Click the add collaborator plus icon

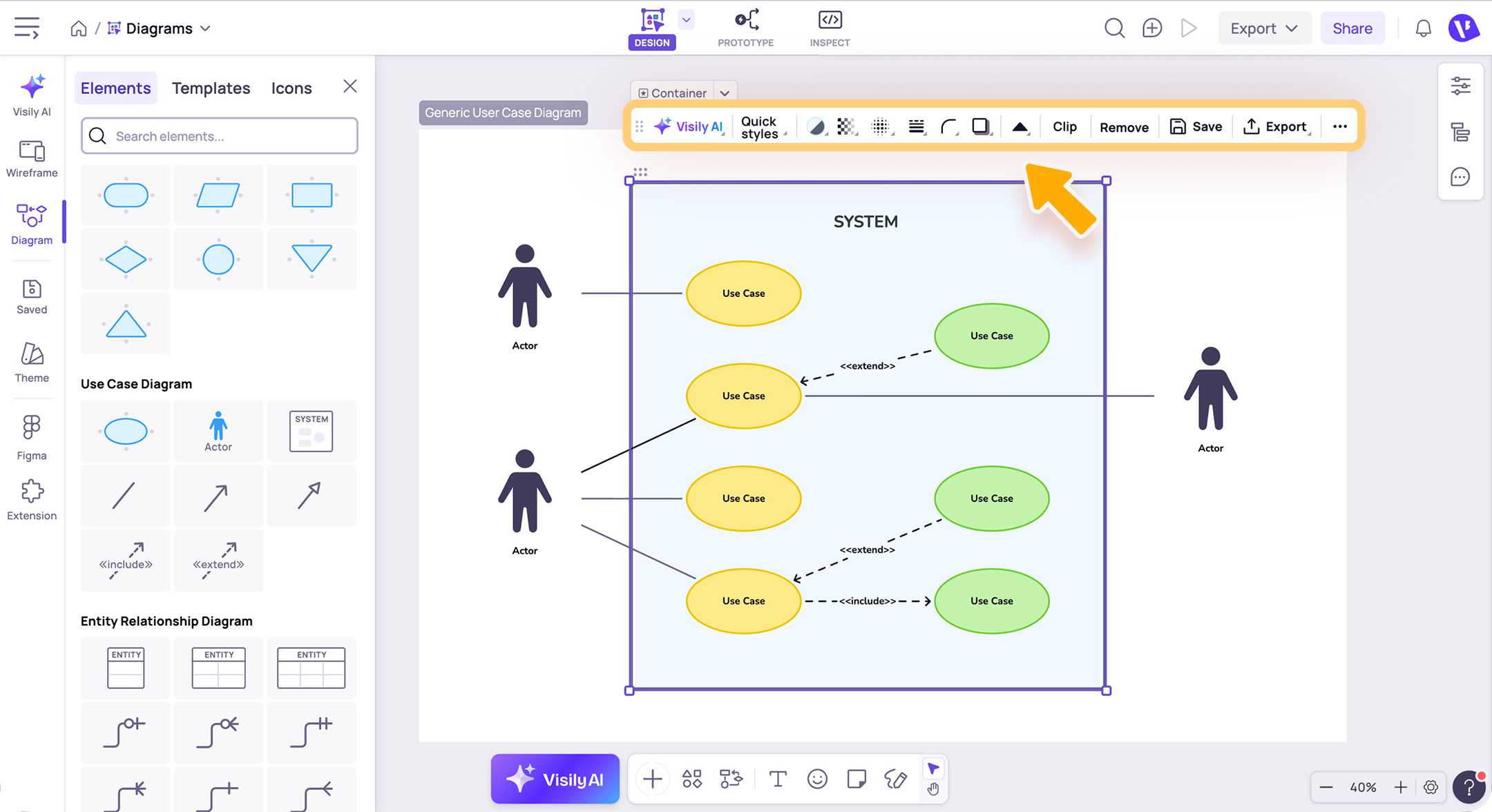[x=1152, y=28]
